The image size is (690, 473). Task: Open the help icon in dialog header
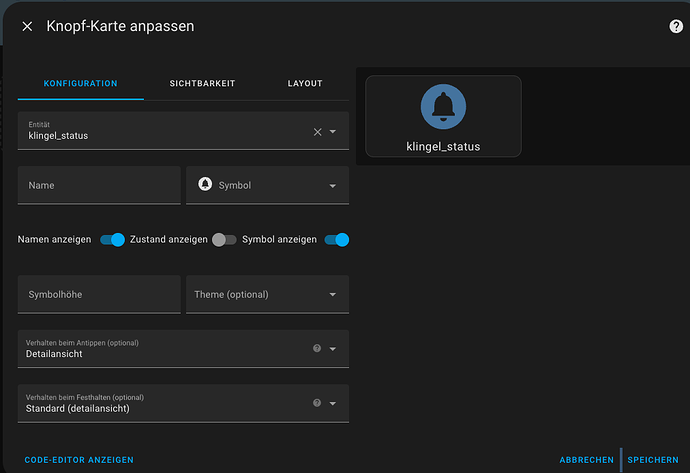(x=676, y=26)
